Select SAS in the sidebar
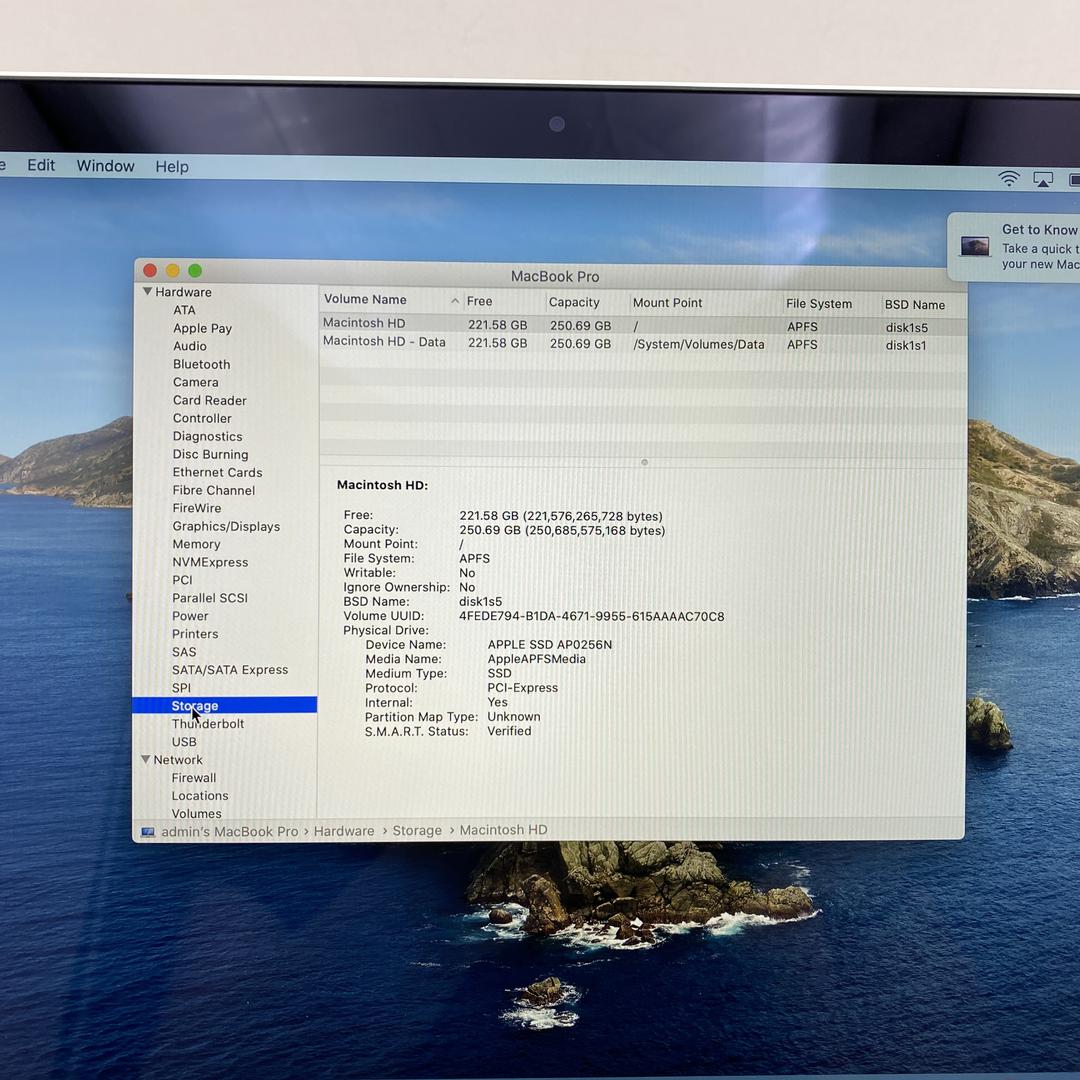This screenshot has width=1080, height=1080. point(184,652)
